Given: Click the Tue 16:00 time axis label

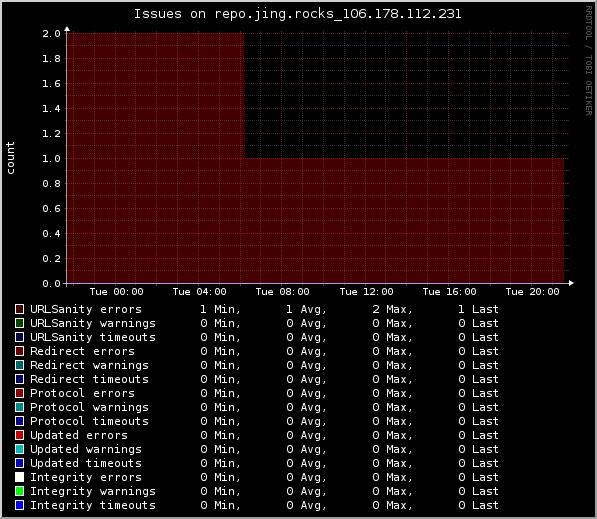Looking at the screenshot, I should 449,292.
